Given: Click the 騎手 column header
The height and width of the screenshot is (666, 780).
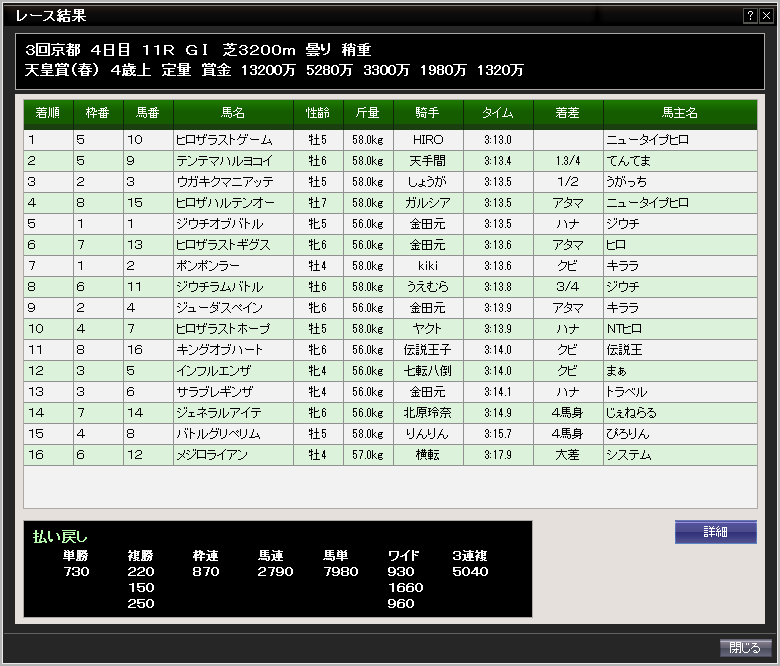Looking at the screenshot, I should coord(428,113).
